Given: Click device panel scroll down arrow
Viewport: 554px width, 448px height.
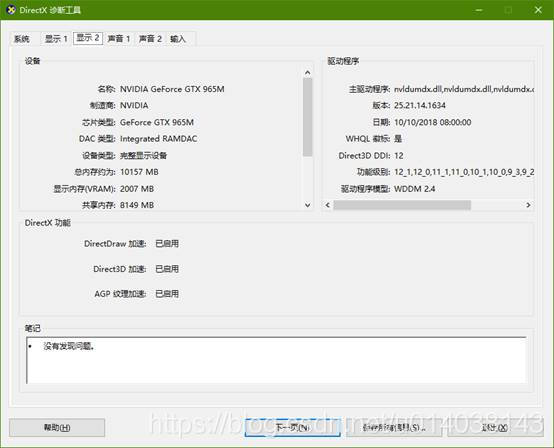Looking at the screenshot, I should point(307,205).
